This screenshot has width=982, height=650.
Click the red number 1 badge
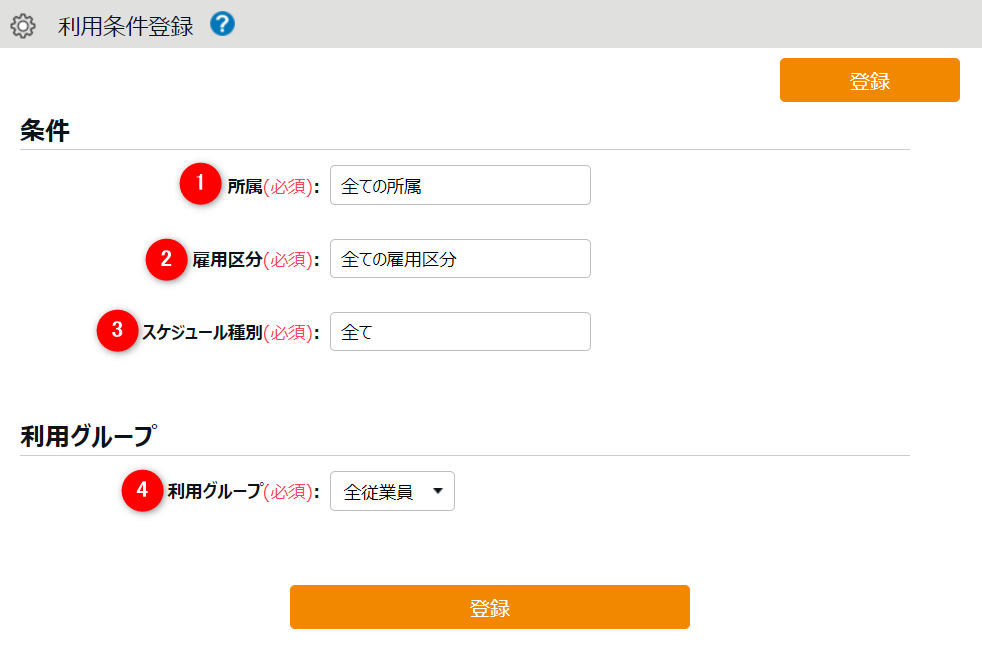point(200,185)
